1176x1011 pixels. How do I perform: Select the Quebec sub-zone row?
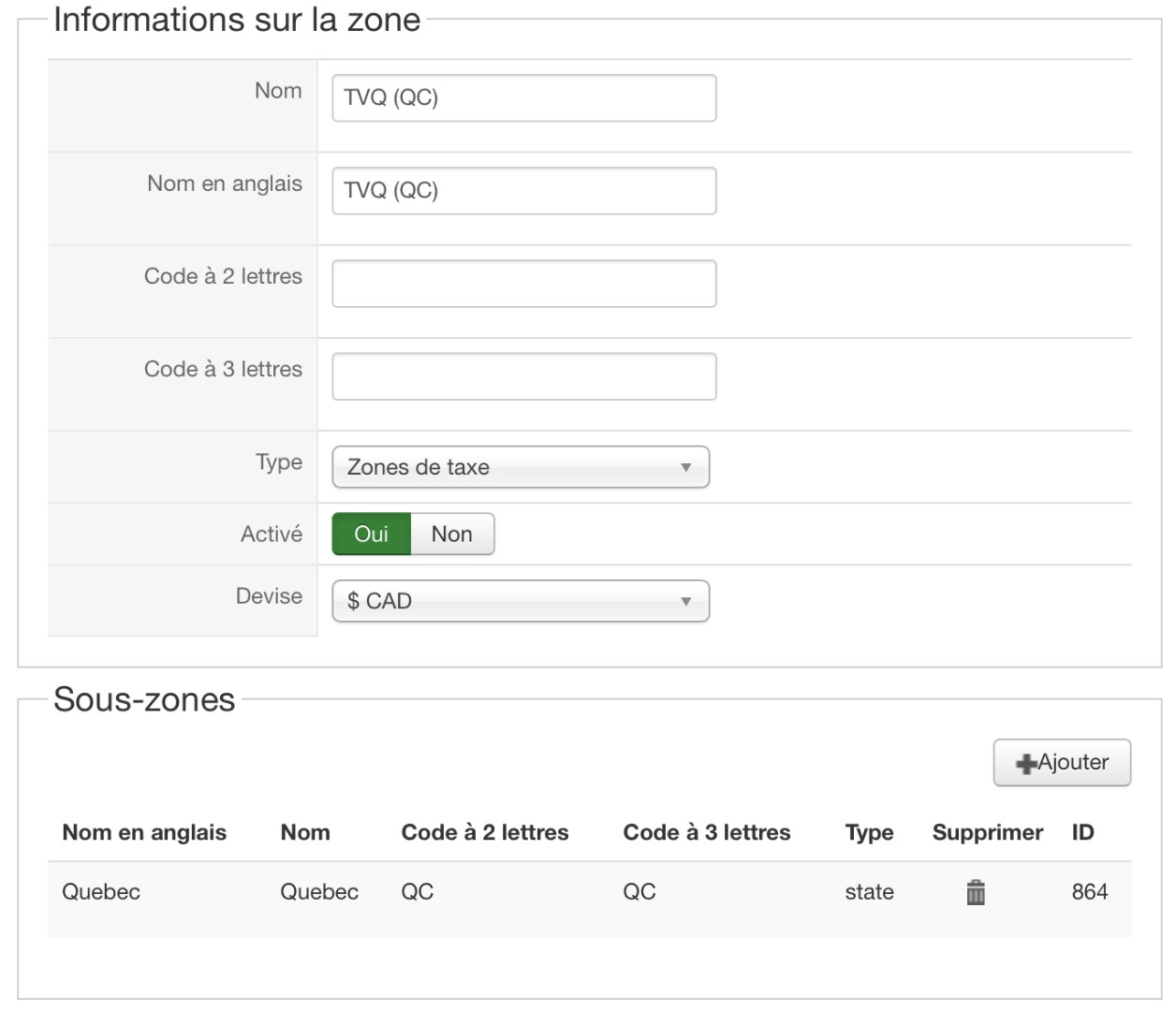tap(101, 892)
